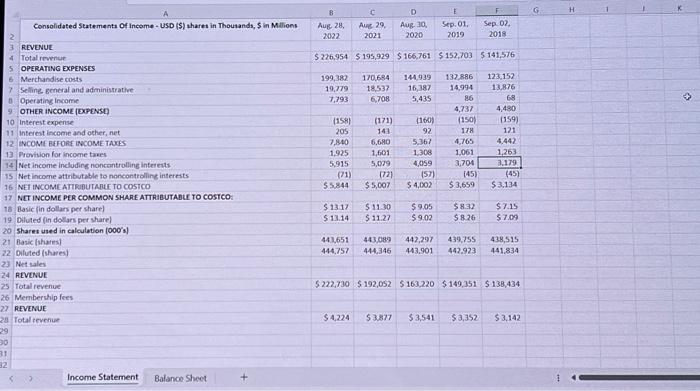Select the Merchandise costs label
The image size is (700, 391).
(x=51, y=79)
